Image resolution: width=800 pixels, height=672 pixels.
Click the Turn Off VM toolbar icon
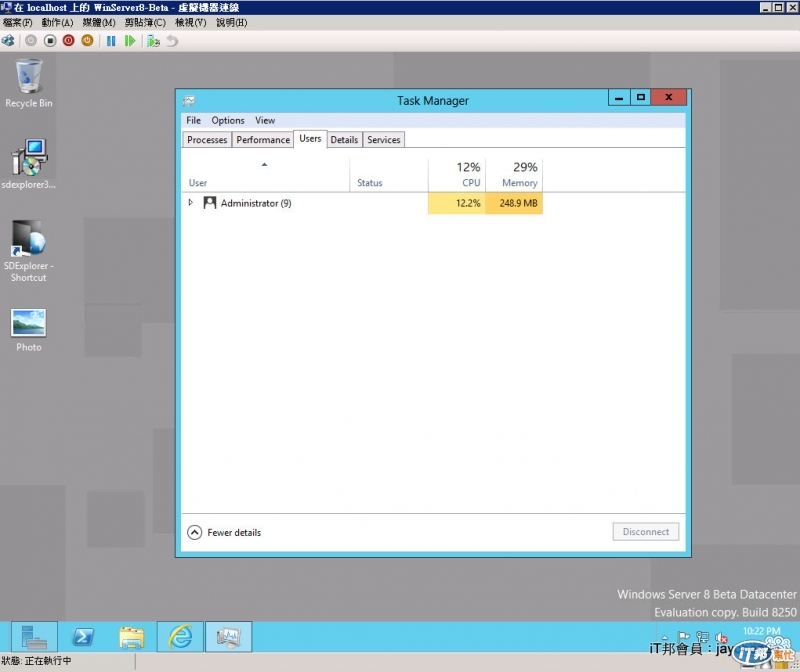point(50,41)
